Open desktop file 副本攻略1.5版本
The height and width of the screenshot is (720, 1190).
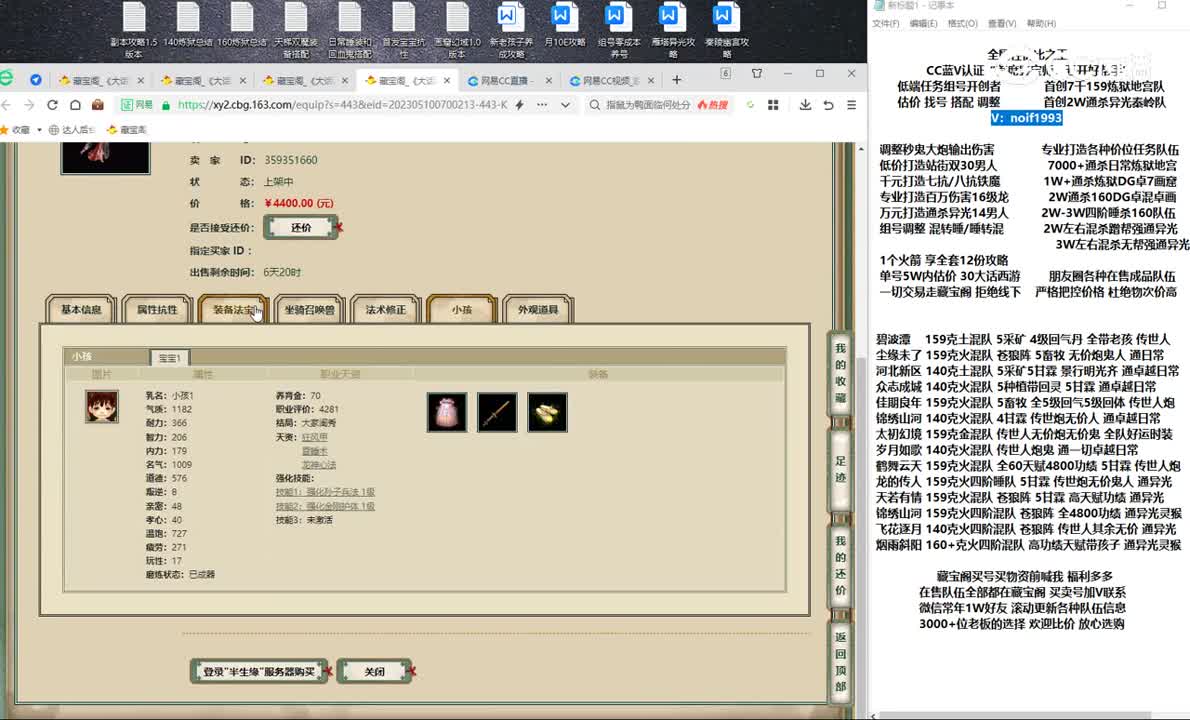pos(134,30)
